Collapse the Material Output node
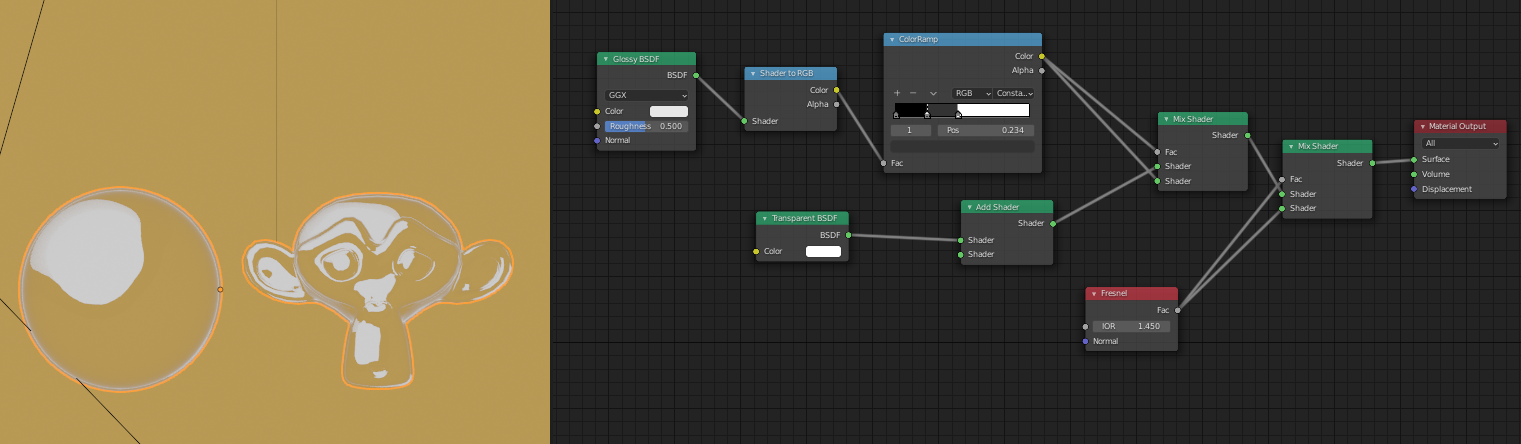Viewport: 1521px width, 444px height. point(1423,127)
